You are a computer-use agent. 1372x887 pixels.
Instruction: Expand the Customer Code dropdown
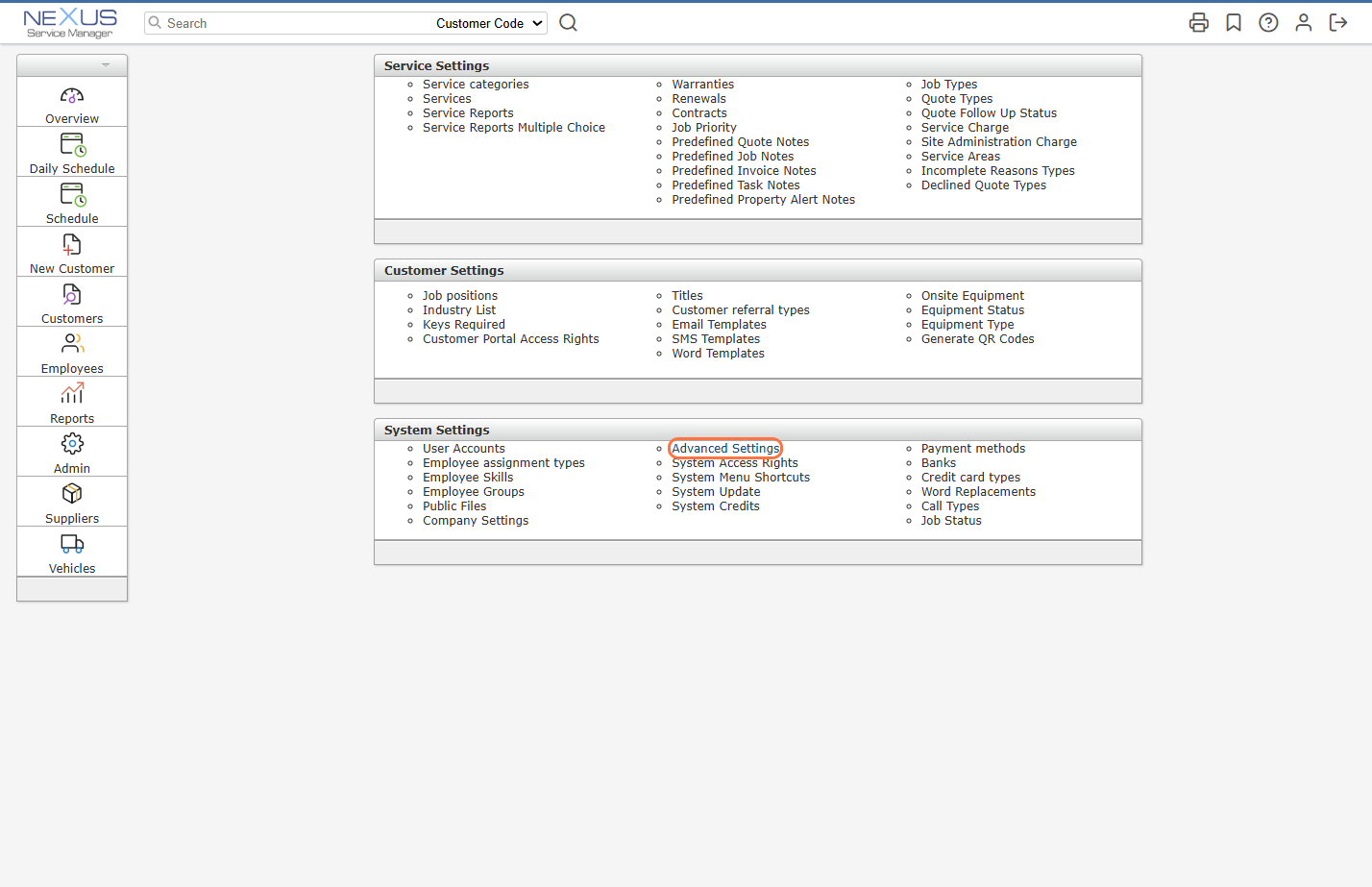pyautogui.click(x=490, y=23)
